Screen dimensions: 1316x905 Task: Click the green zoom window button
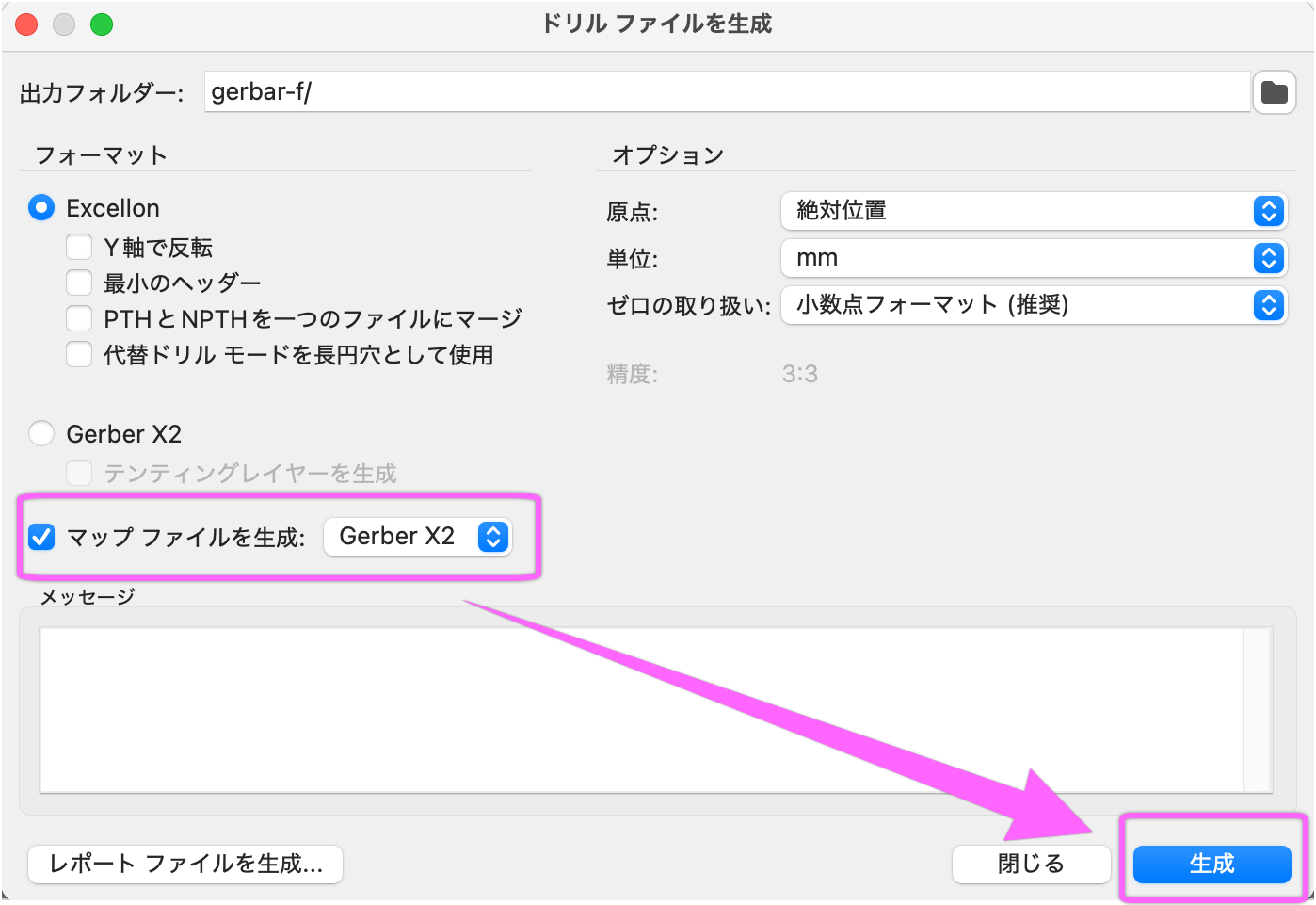102,24
